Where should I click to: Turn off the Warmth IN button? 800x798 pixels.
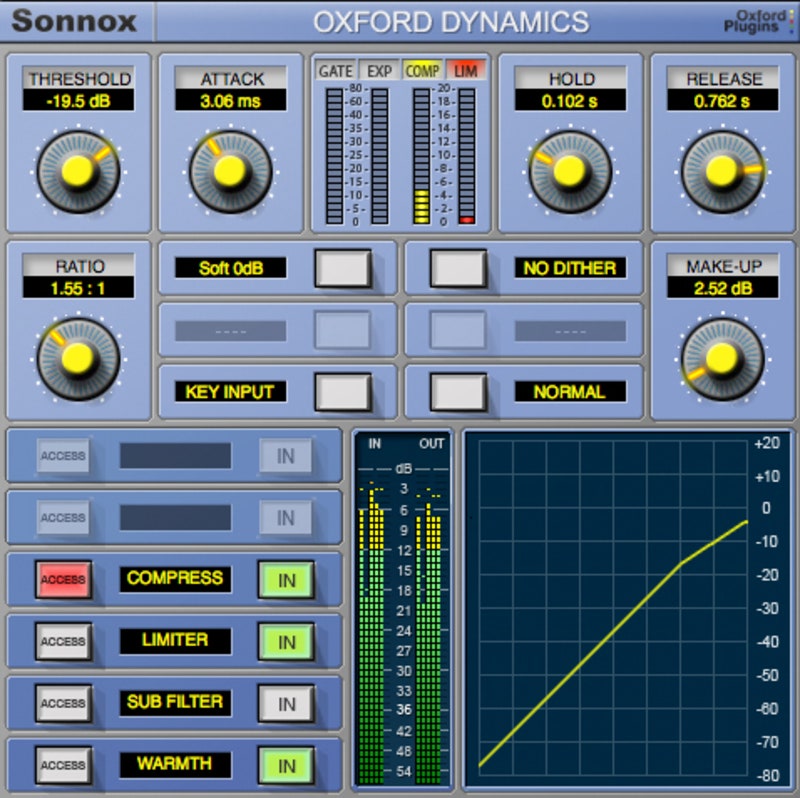click(x=286, y=766)
